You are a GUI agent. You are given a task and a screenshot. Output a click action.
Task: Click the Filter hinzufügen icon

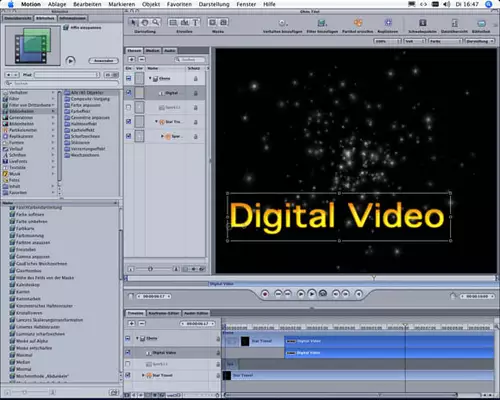(322, 23)
